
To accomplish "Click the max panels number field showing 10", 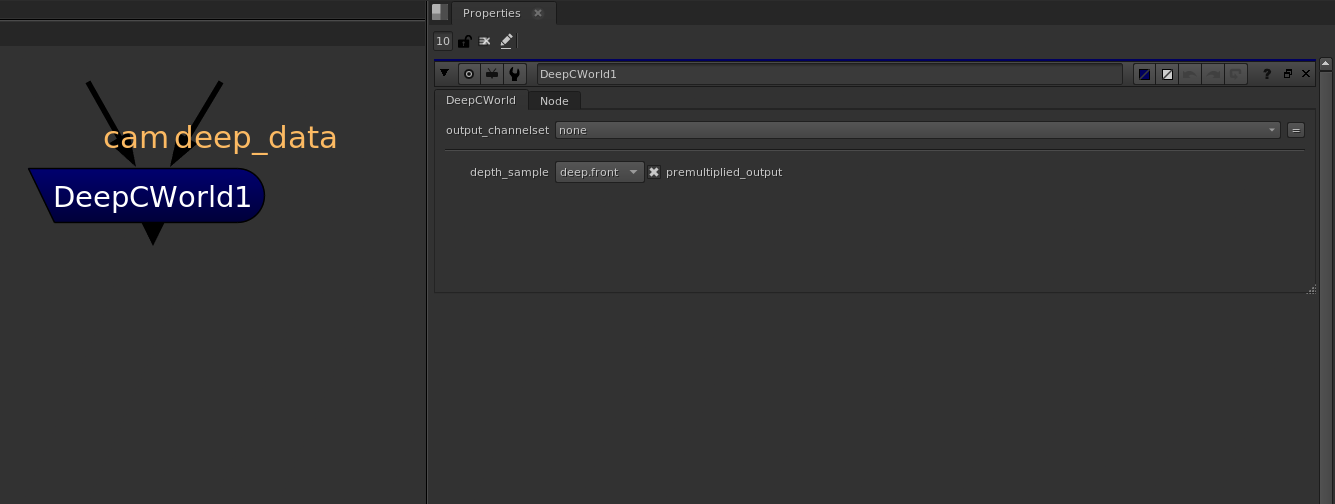I will [x=443, y=41].
